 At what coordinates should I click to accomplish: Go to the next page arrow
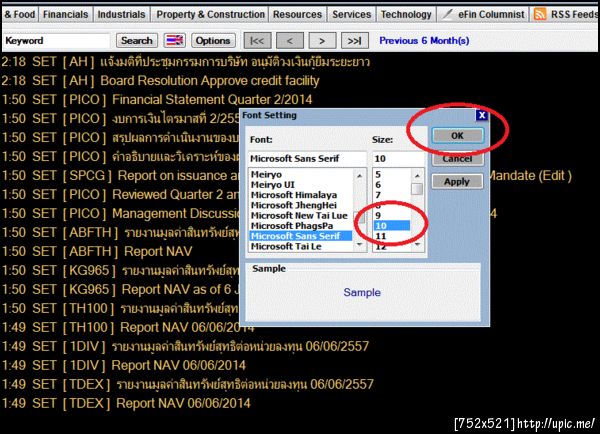point(322,40)
